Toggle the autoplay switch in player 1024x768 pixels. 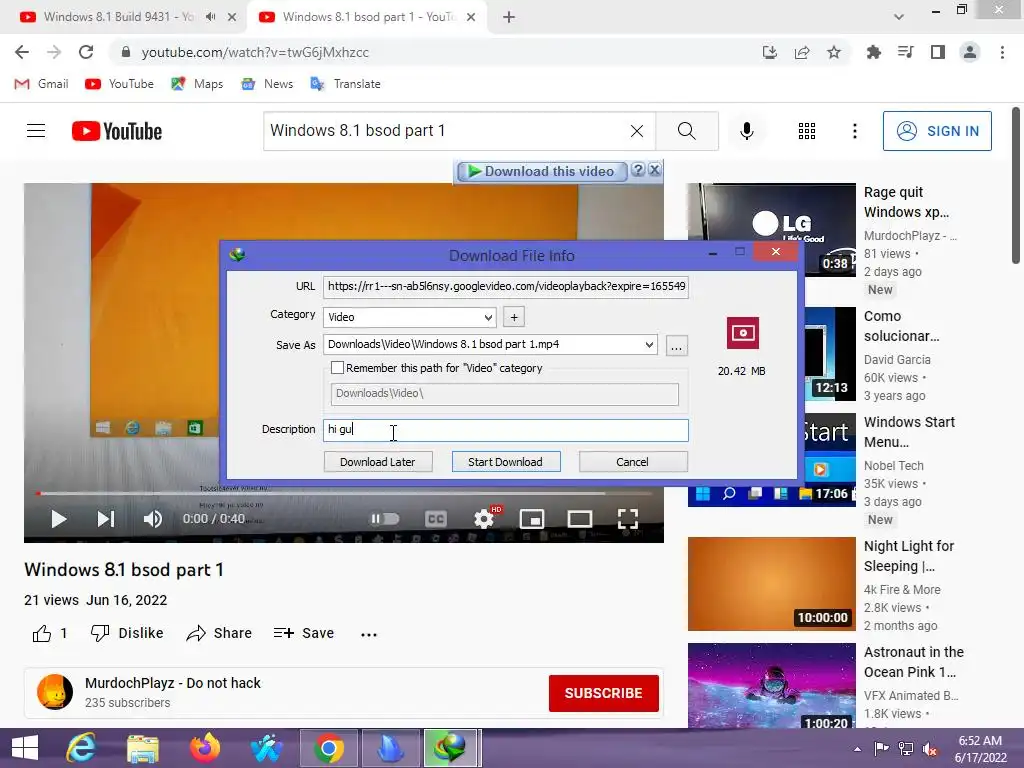tap(385, 519)
